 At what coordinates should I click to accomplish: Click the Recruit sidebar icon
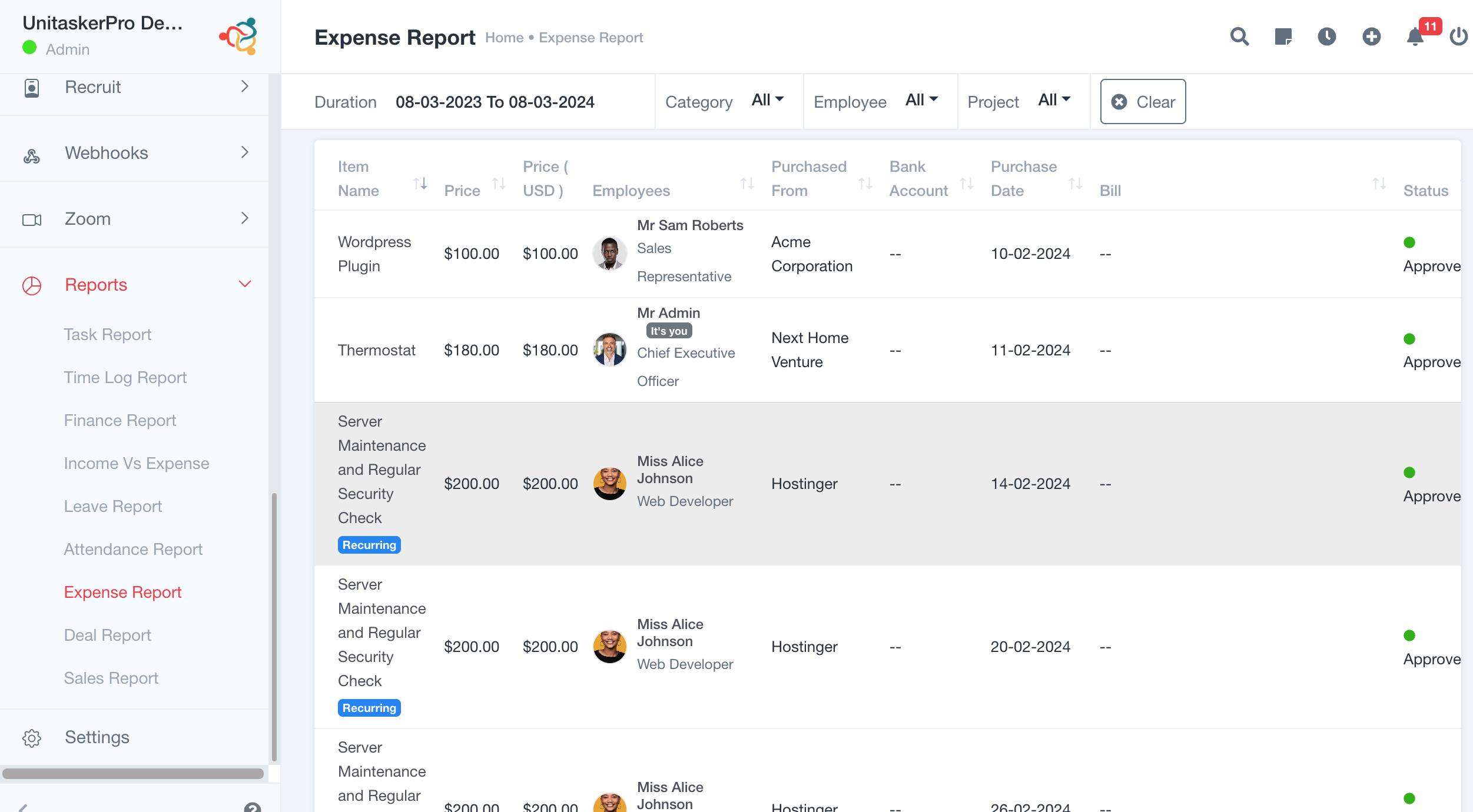[x=32, y=88]
